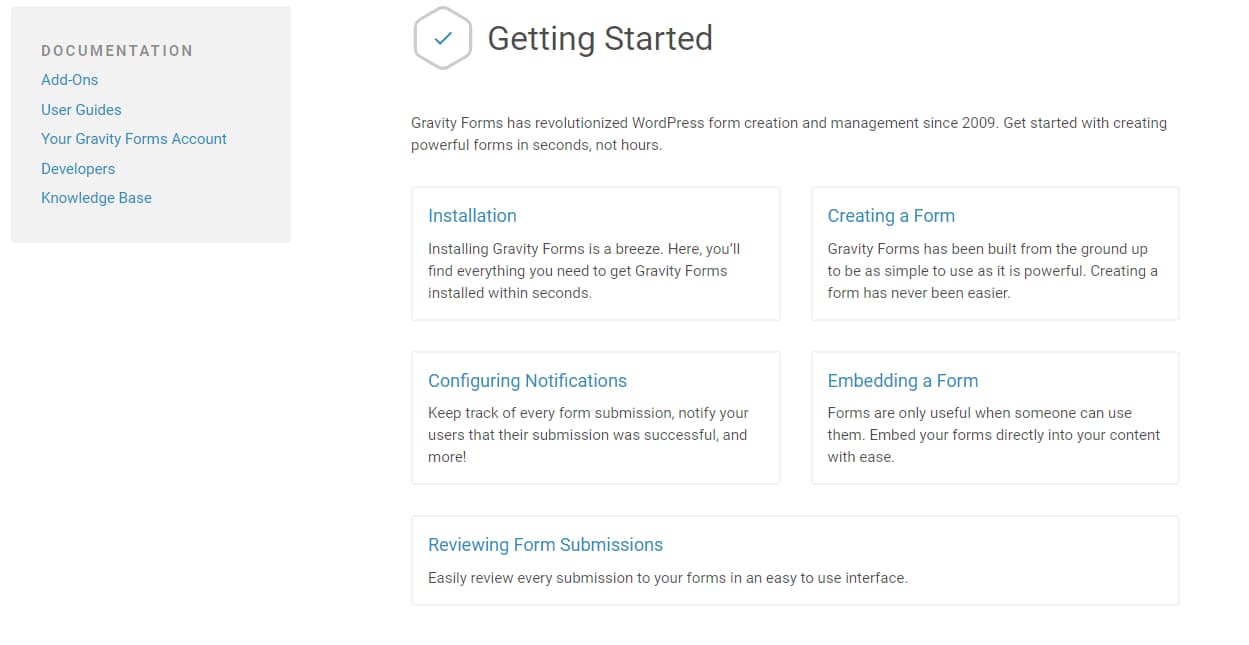Open the Embedding a Form article

(x=902, y=380)
